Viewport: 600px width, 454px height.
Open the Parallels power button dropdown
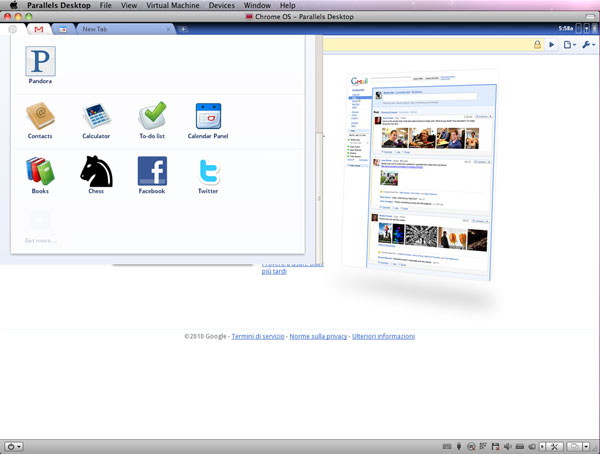click(x=14, y=446)
